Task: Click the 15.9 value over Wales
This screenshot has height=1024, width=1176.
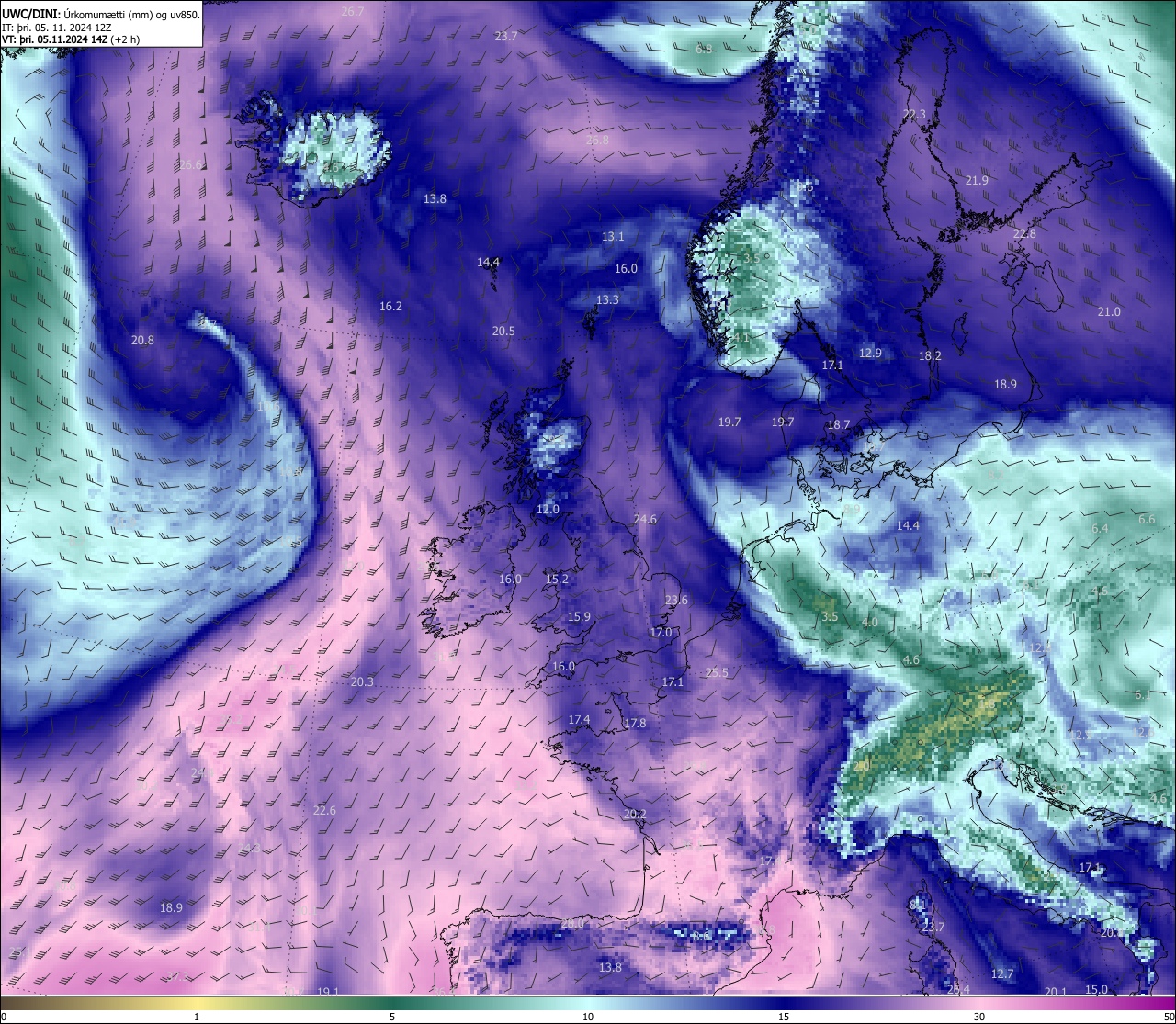Action: pyautogui.click(x=579, y=617)
